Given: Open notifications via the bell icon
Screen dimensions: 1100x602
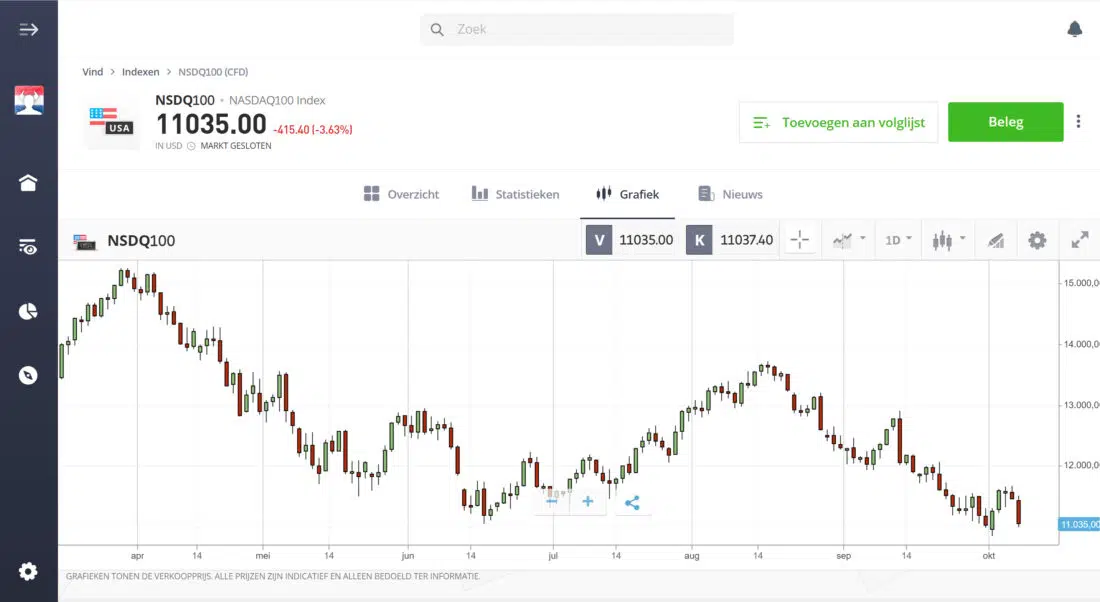Looking at the screenshot, I should (x=1075, y=29).
